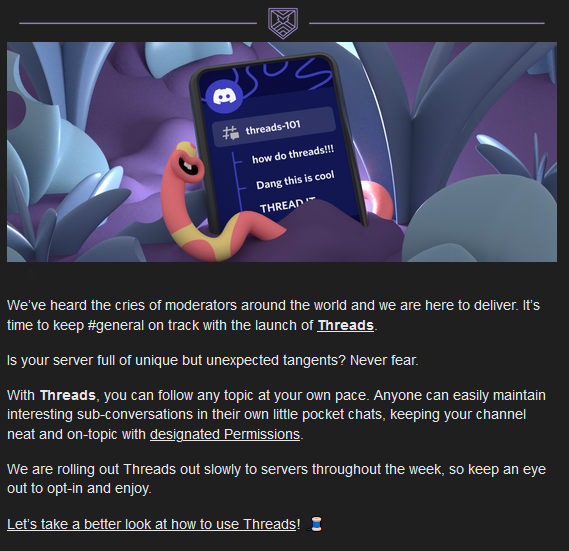Screen dimensions: 569x551
Task: Click the divider line left of logo
Action: 138,23
